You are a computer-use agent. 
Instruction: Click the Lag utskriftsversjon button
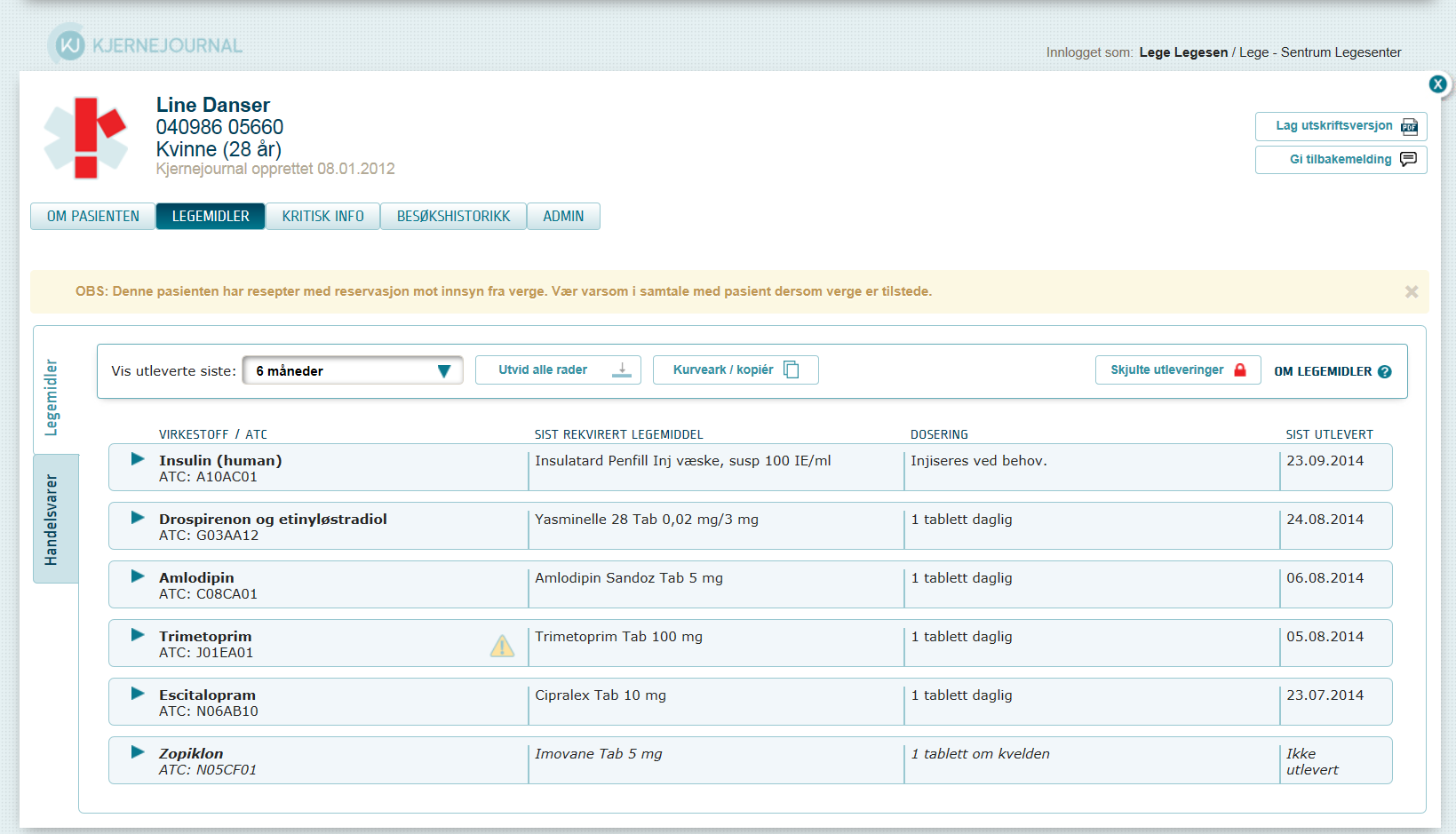1341,126
